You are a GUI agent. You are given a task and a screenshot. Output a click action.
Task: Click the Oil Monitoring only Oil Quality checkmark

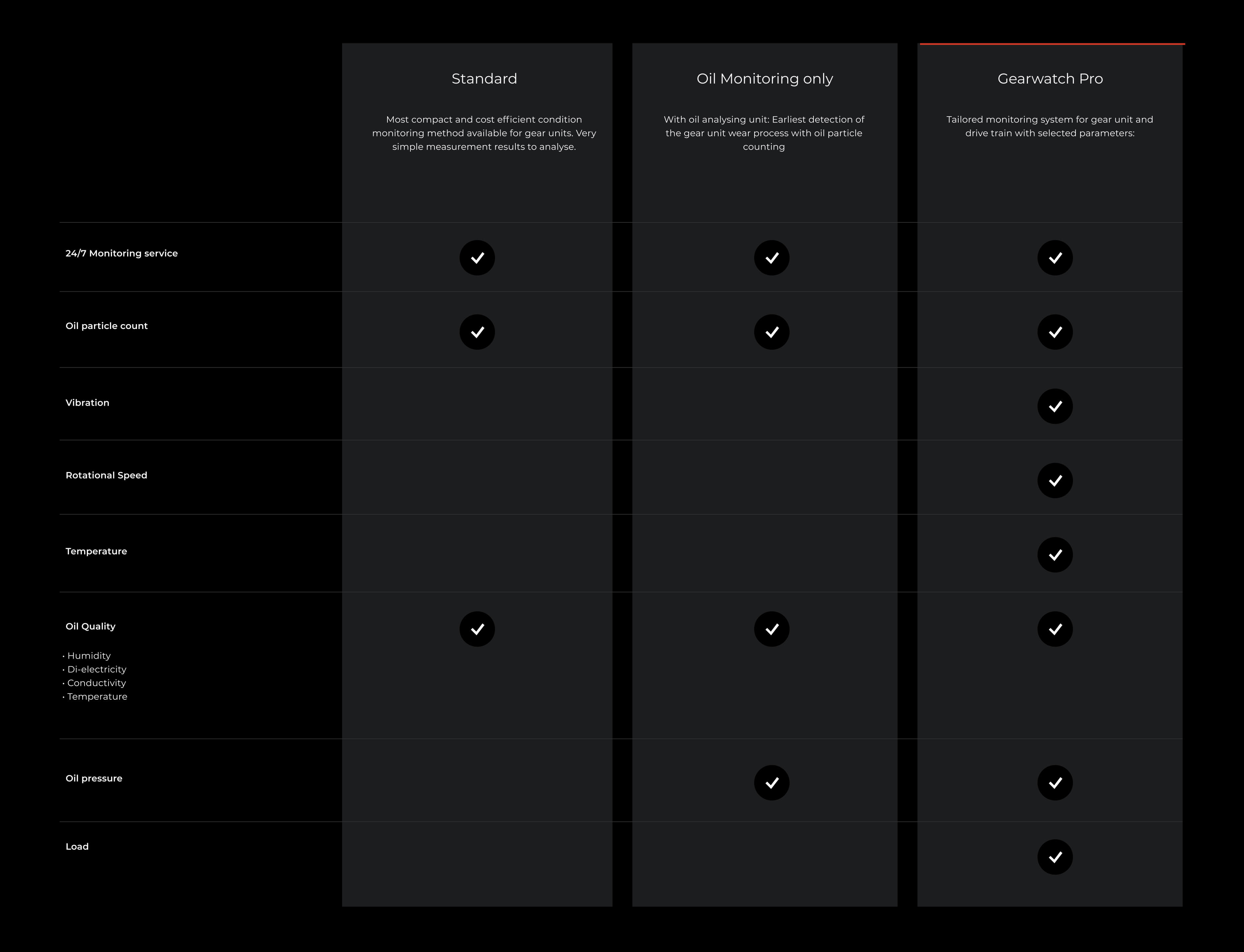pyautogui.click(x=772, y=629)
